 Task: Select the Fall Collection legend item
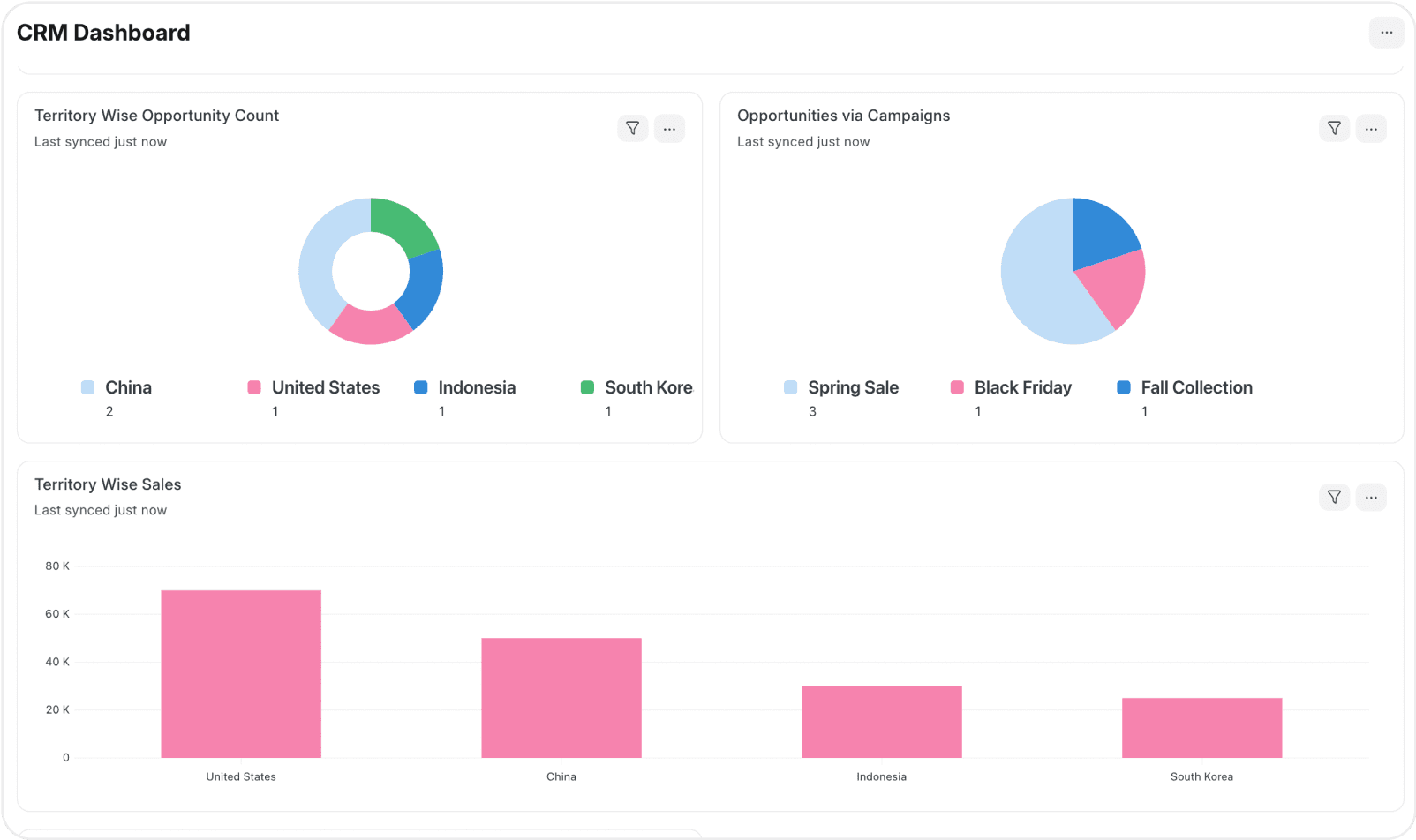[x=1195, y=387]
